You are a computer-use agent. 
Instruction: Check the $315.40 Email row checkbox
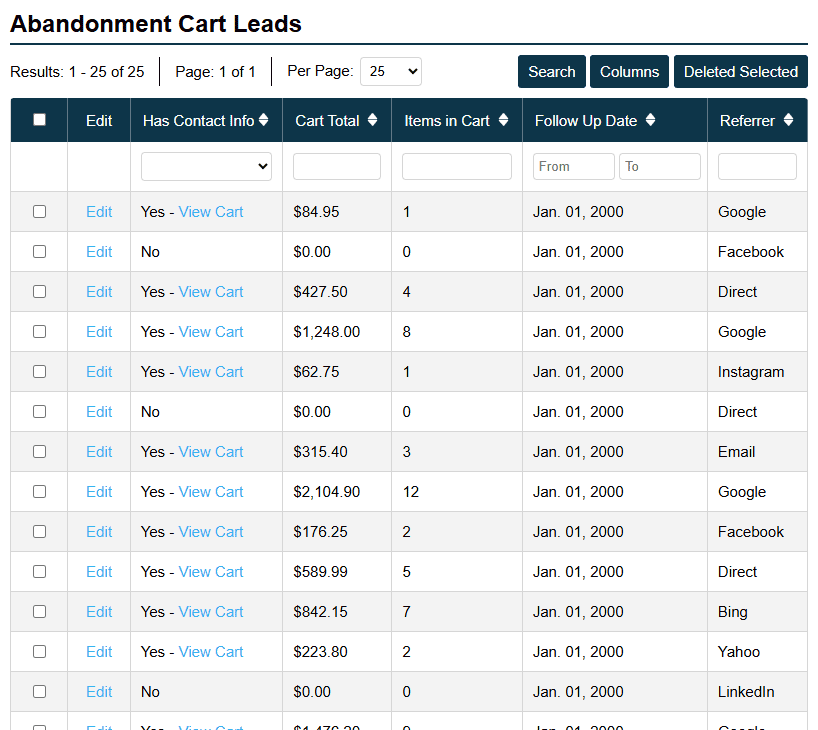[39, 451]
